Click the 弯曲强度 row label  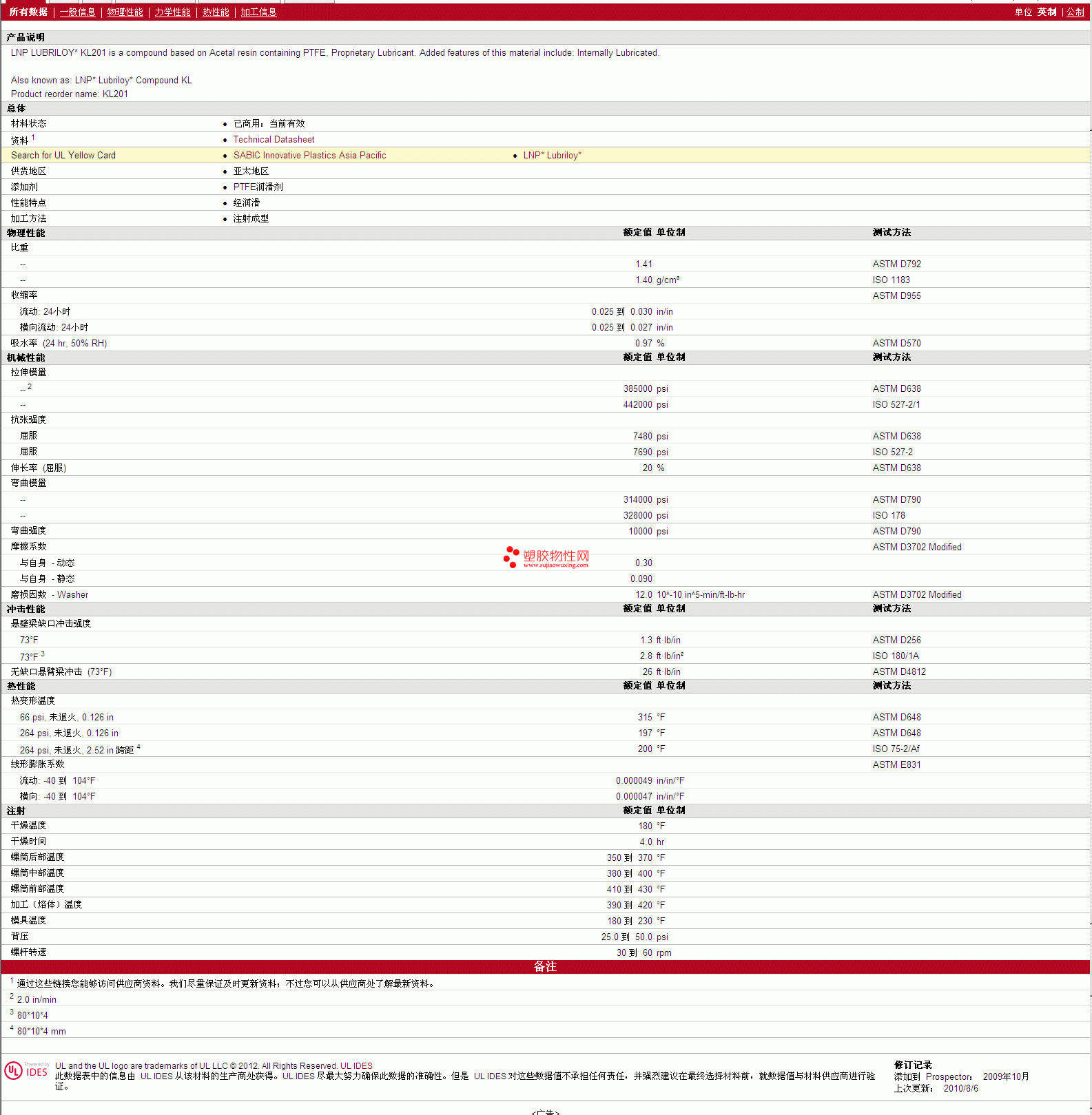pyautogui.click(x=28, y=531)
